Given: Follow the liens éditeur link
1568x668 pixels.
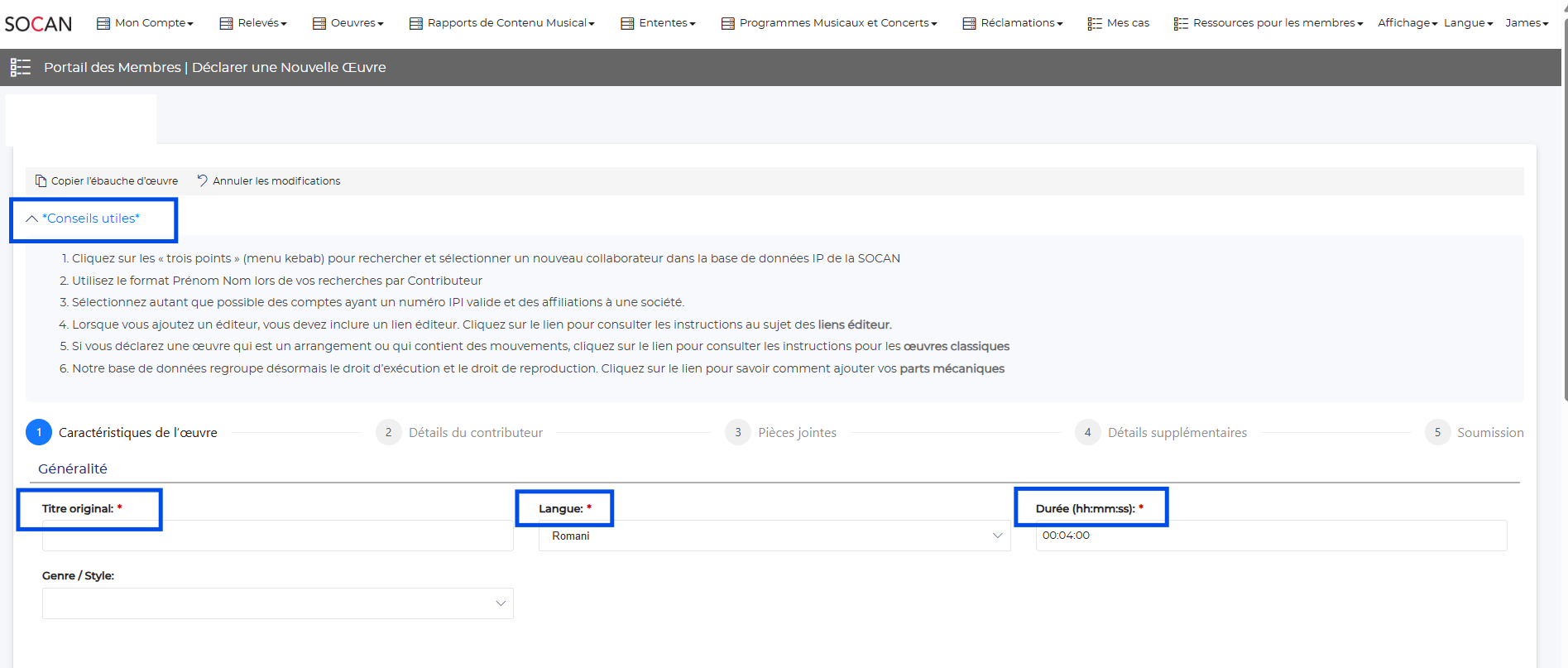Looking at the screenshot, I should click(854, 324).
